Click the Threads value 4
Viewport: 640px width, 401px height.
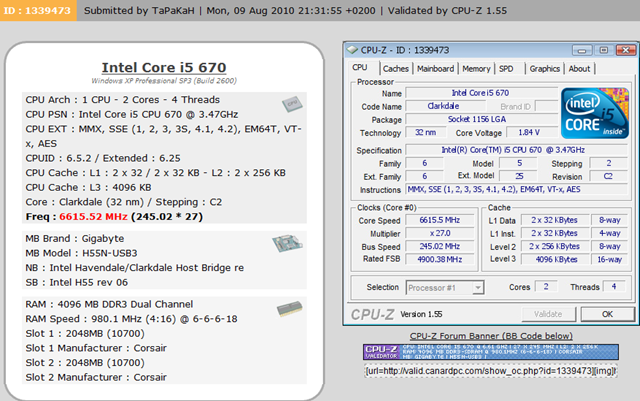(x=614, y=287)
